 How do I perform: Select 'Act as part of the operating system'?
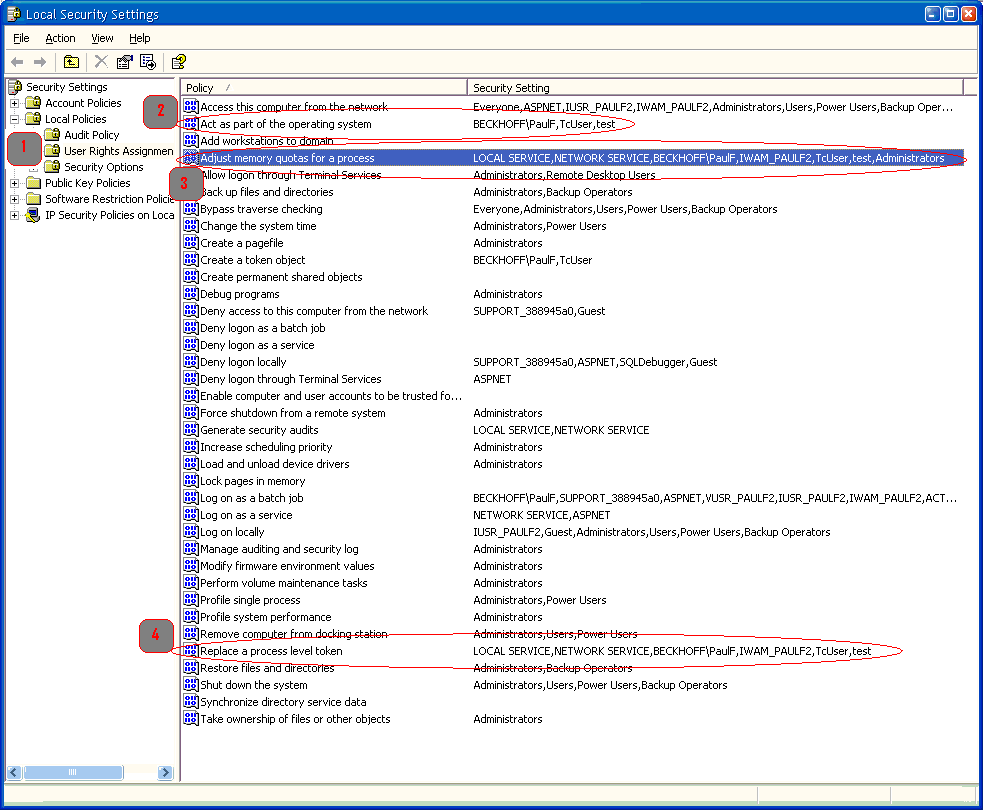pyautogui.click(x=285, y=124)
